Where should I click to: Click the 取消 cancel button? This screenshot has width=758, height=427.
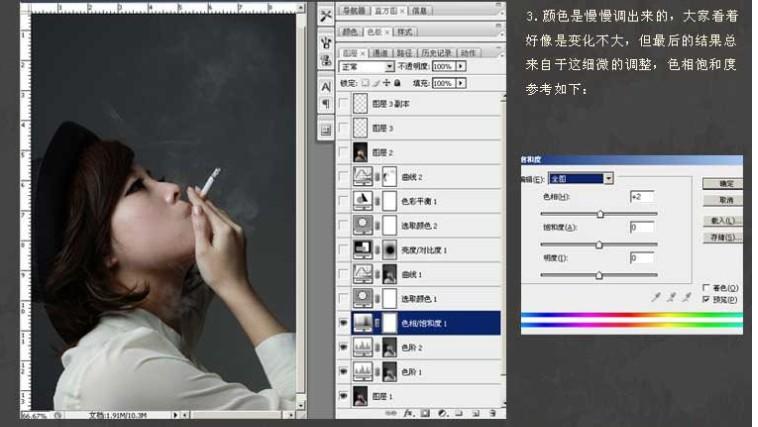coord(723,200)
